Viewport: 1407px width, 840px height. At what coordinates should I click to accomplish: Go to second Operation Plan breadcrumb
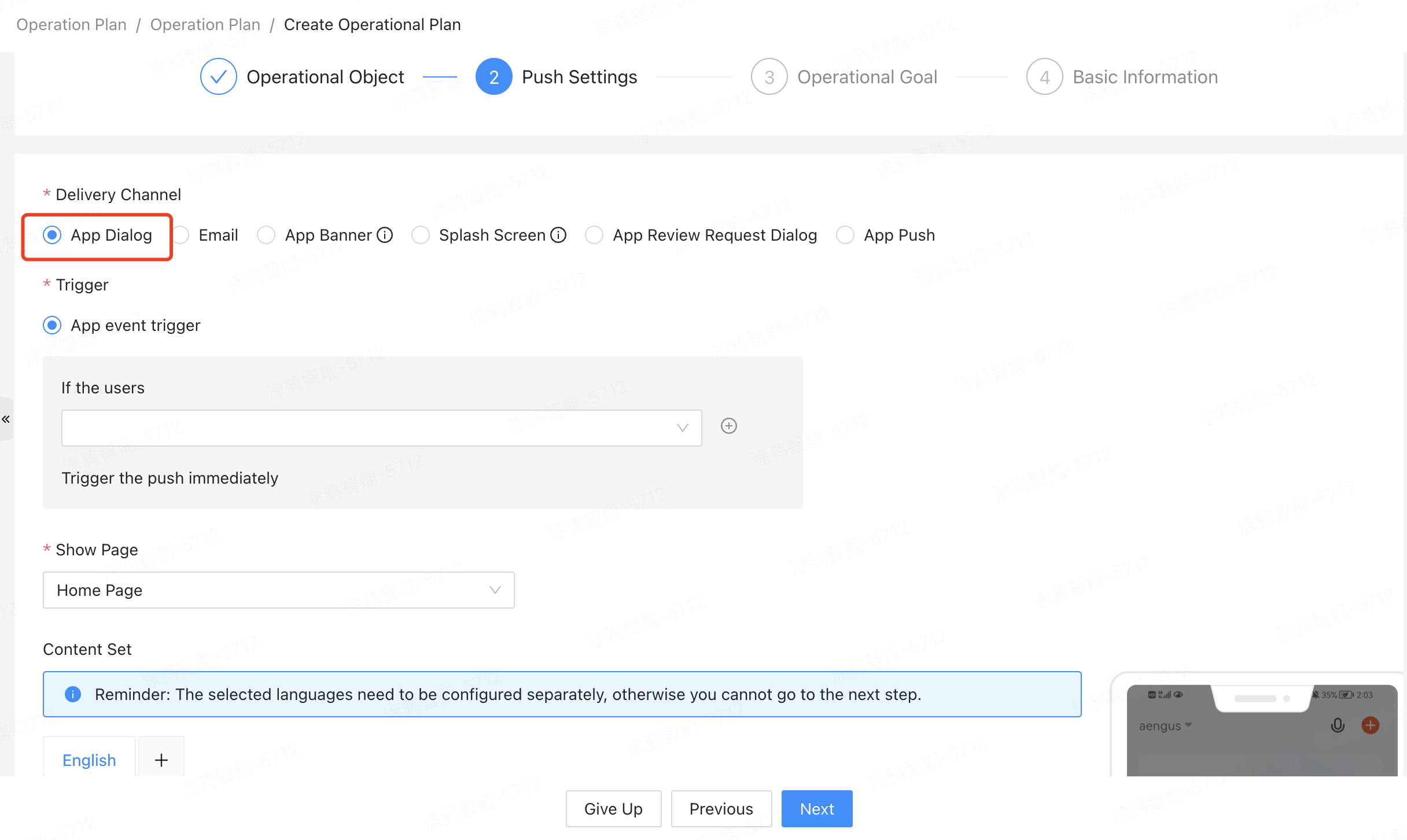coord(205,24)
